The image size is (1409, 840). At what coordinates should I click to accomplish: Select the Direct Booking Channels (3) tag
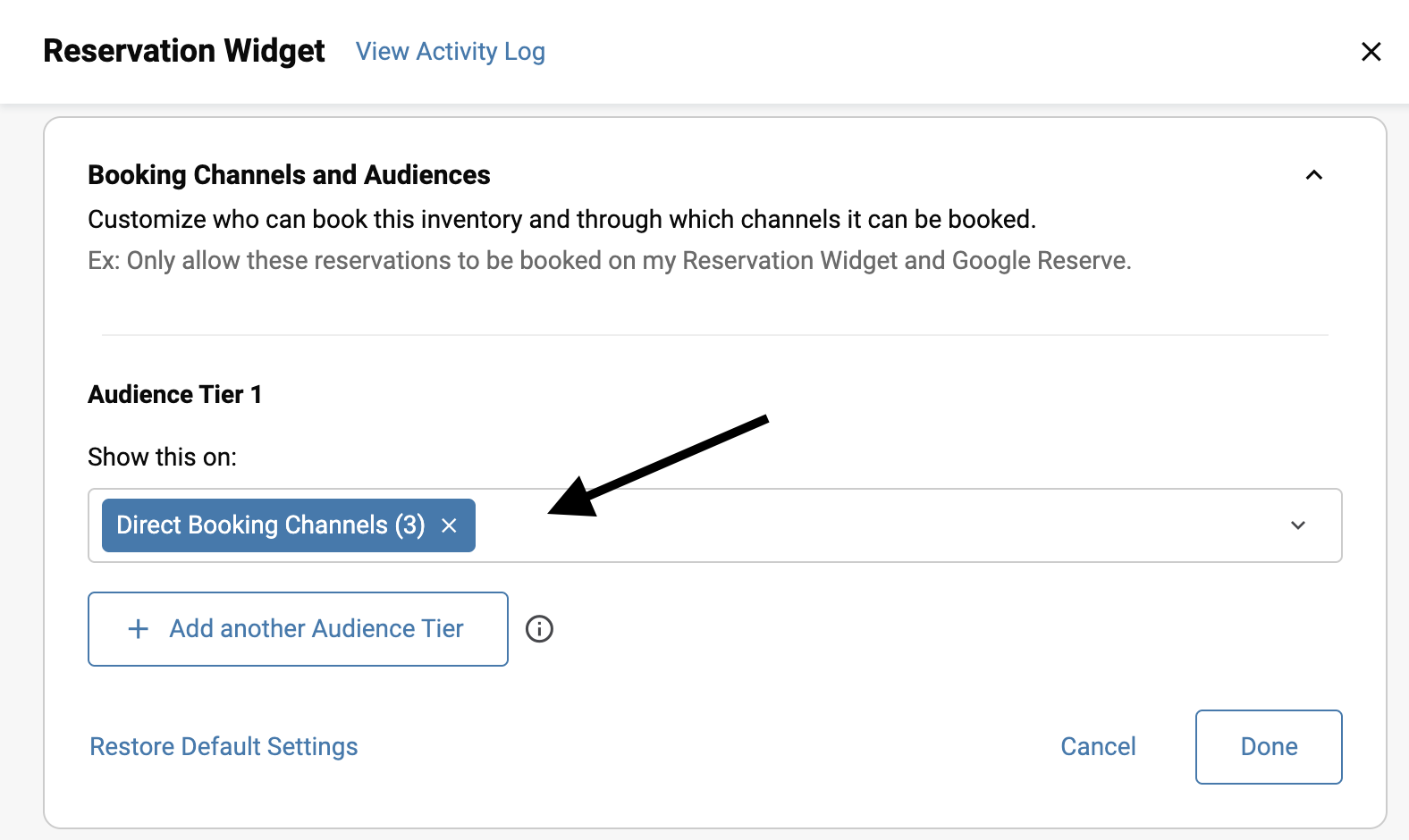[x=270, y=525]
